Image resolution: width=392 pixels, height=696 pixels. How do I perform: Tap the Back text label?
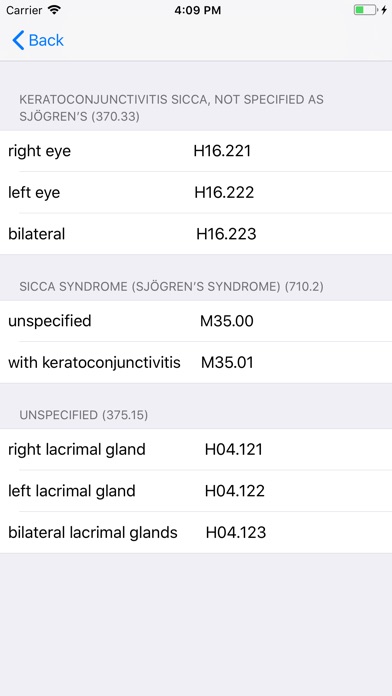46,40
